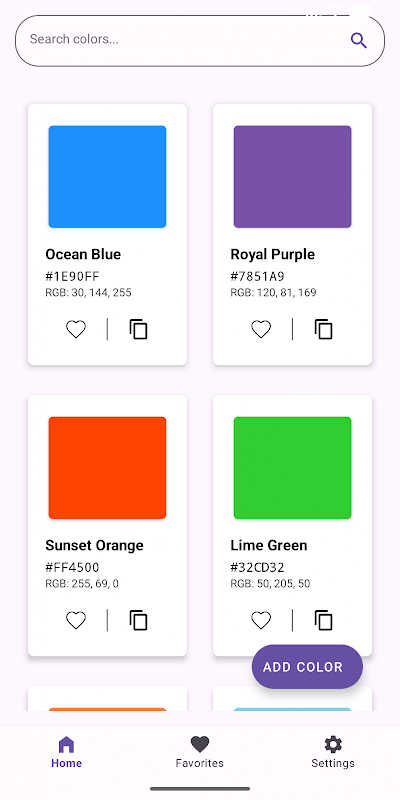Tap the ADD COLOR button

coord(307,667)
